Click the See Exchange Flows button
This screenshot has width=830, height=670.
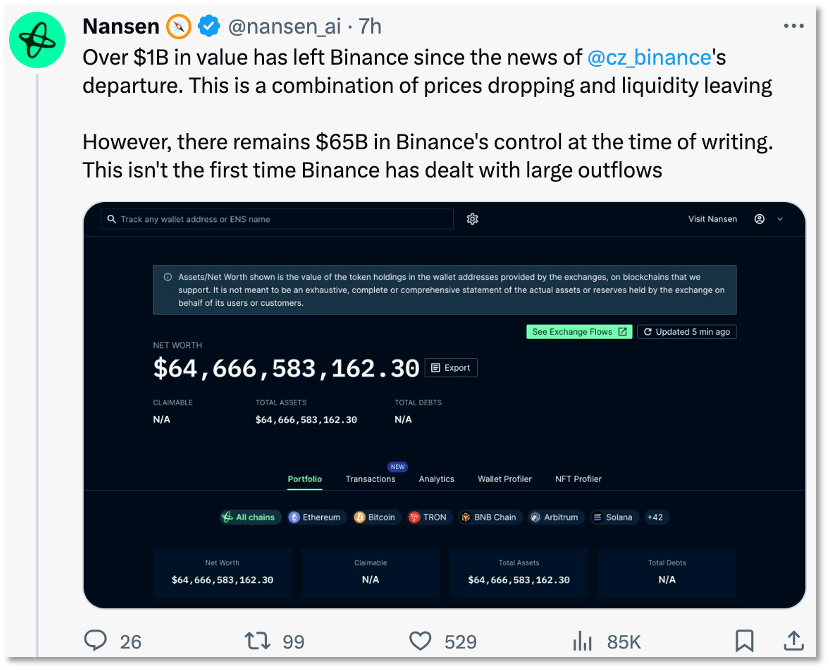[579, 332]
